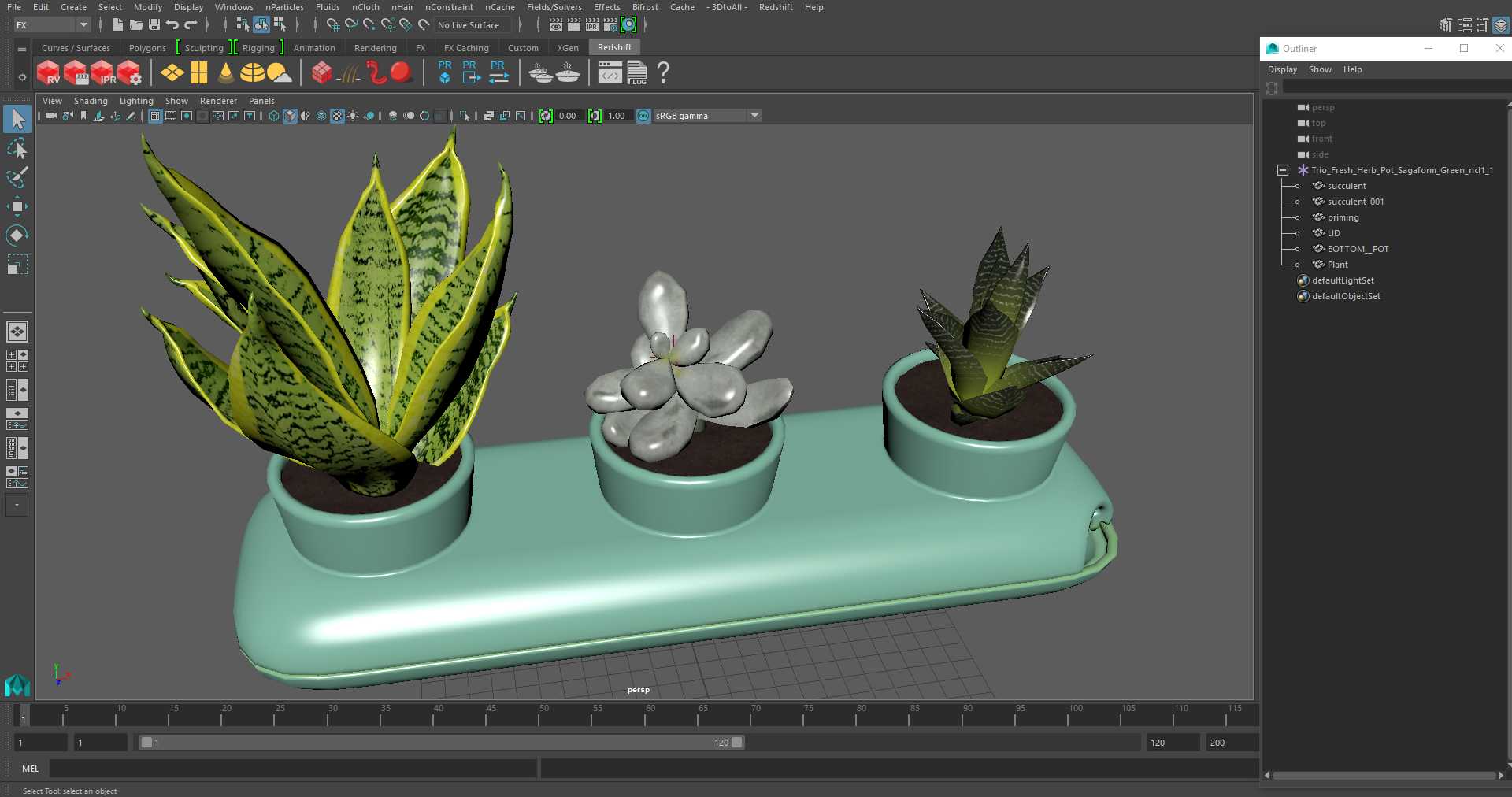Toggle textured display checker icon
The width and height of the screenshot is (1512, 797).
tap(337, 116)
